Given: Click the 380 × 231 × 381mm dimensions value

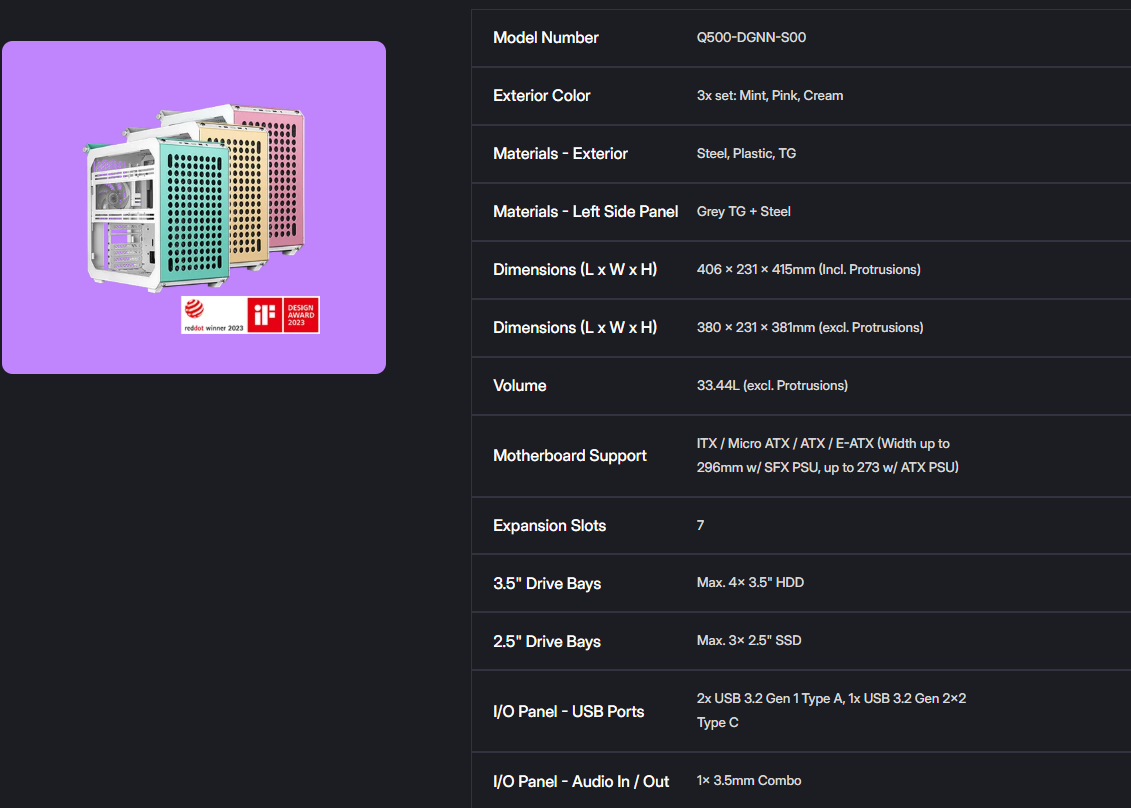Looking at the screenshot, I should click(x=809, y=328).
